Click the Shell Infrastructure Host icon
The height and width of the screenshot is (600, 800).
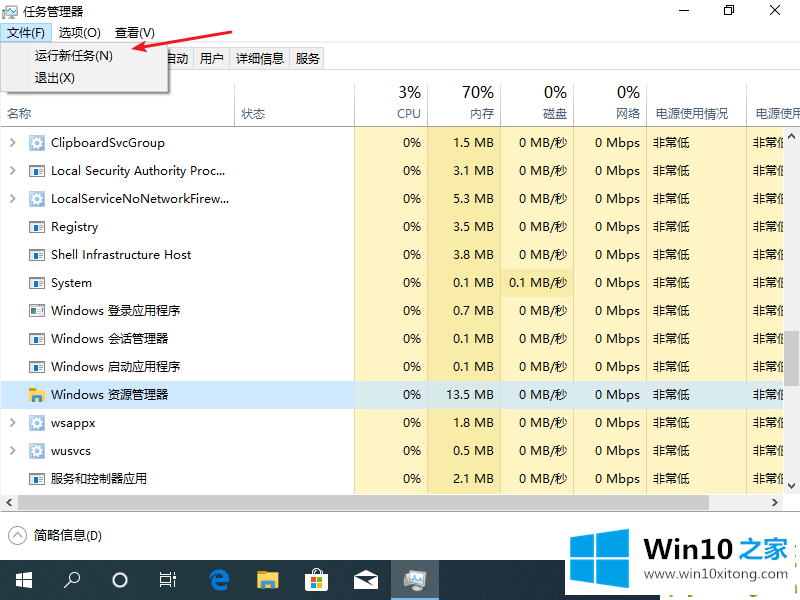(x=36, y=255)
